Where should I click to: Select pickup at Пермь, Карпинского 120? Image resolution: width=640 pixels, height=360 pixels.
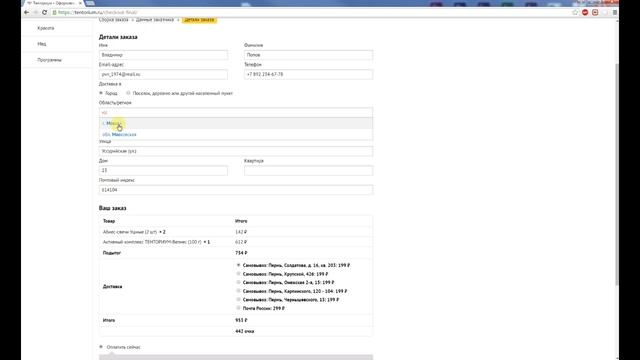(x=238, y=291)
